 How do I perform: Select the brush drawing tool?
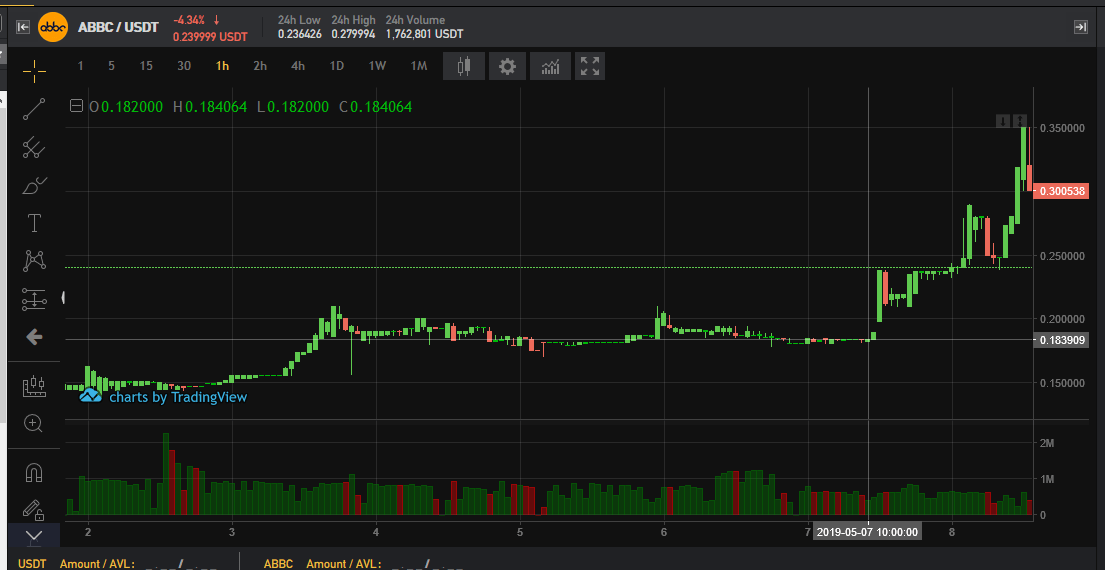tap(34, 185)
